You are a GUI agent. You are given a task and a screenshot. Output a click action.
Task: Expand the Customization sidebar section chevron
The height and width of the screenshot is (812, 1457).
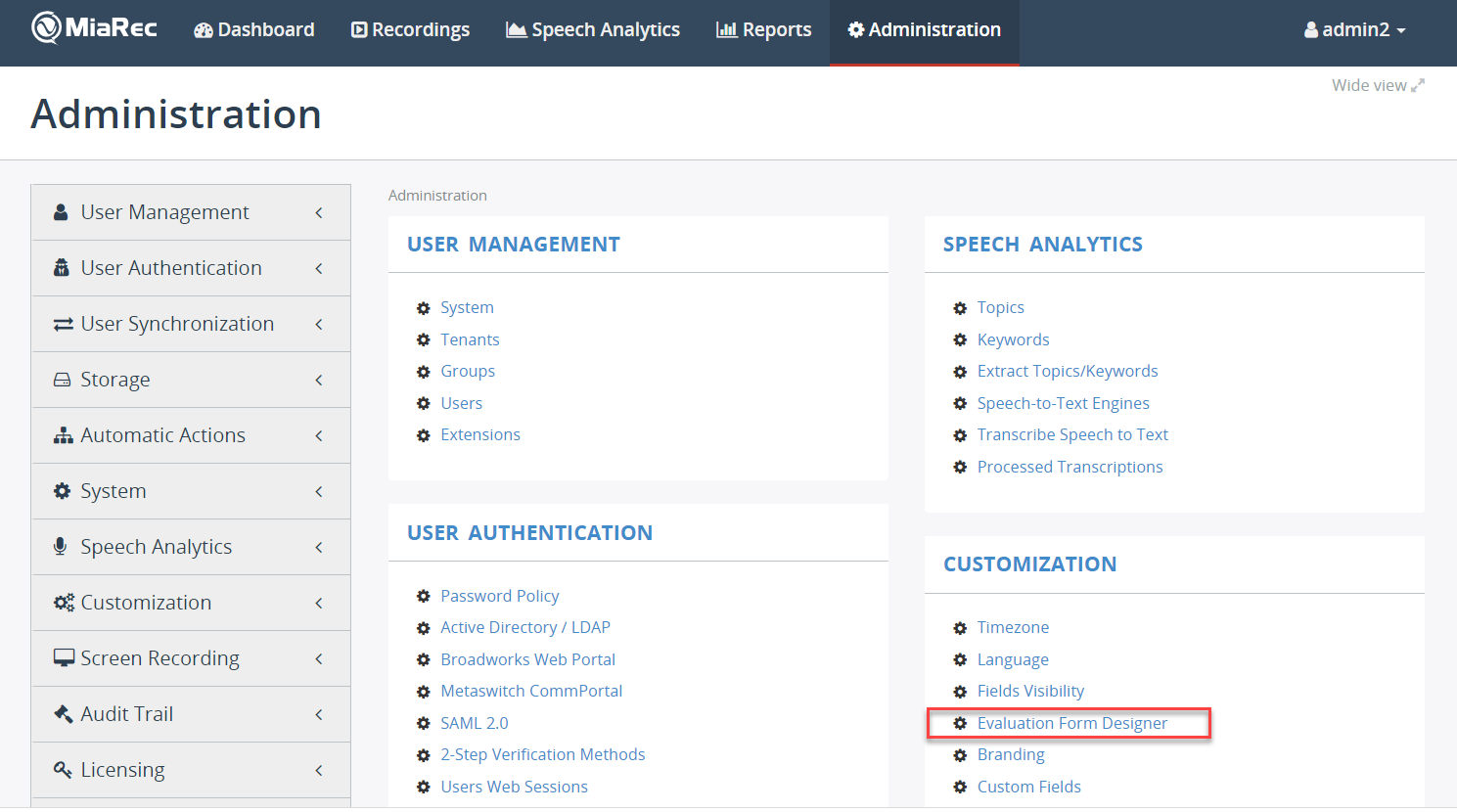[319, 604]
